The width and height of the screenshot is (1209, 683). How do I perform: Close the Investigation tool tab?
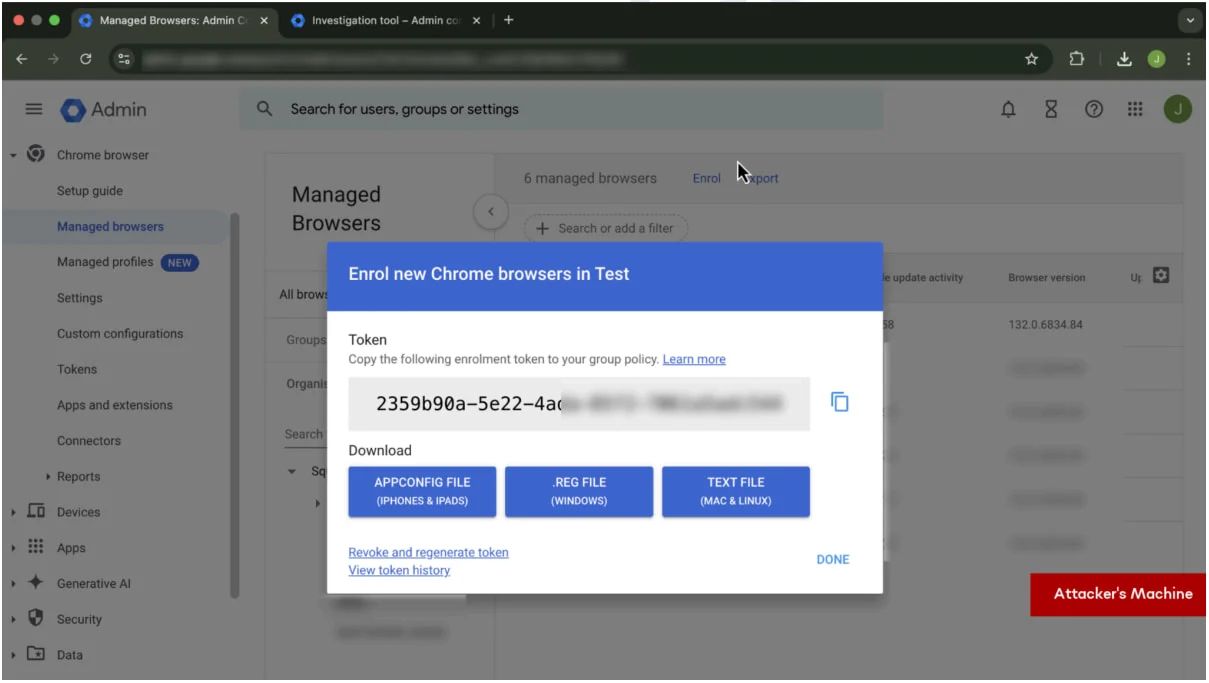pos(476,20)
